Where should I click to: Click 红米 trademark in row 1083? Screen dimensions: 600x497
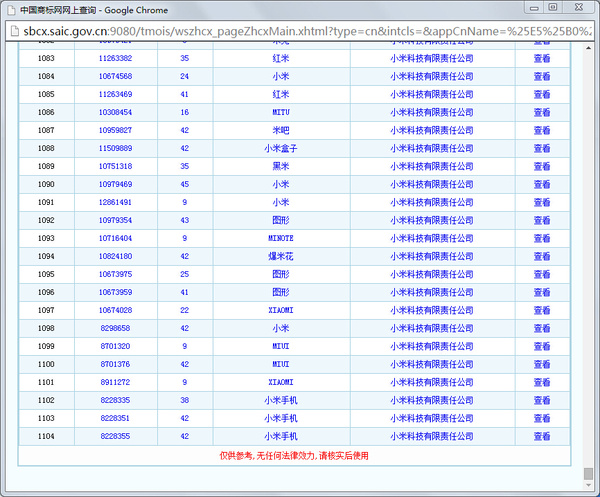coord(281,58)
